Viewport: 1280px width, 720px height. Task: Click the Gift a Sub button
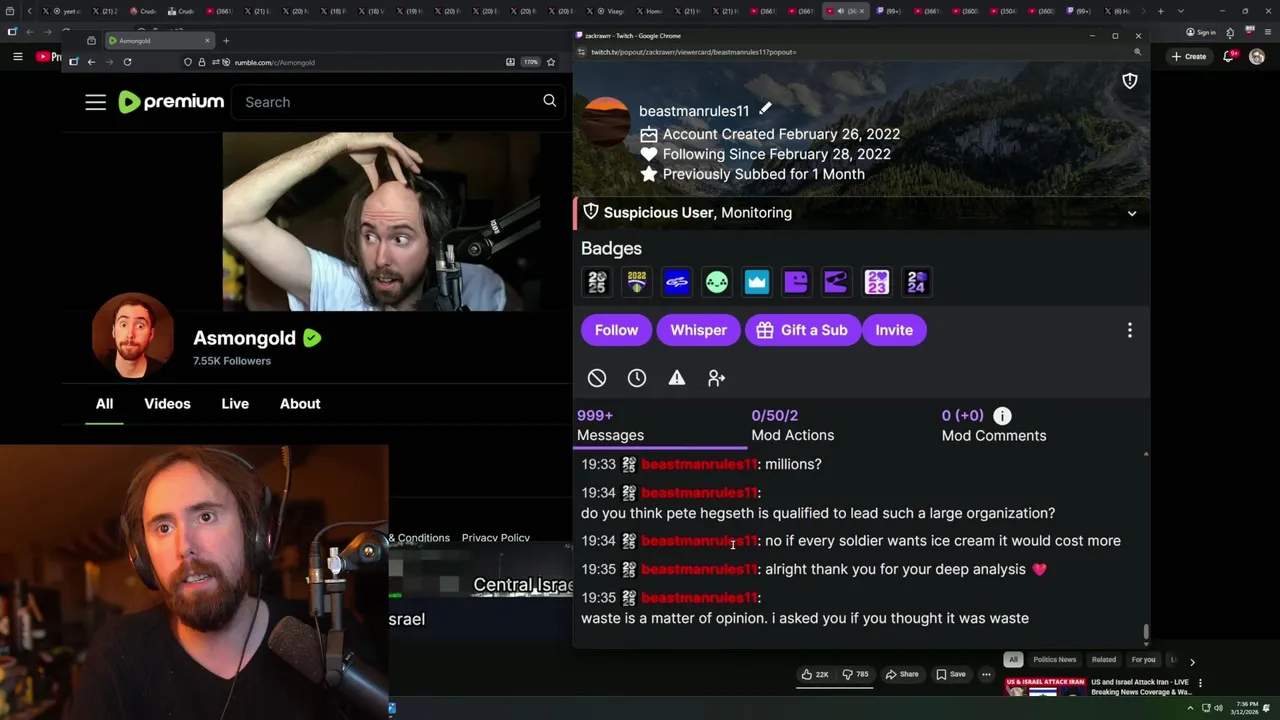click(x=802, y=330)
